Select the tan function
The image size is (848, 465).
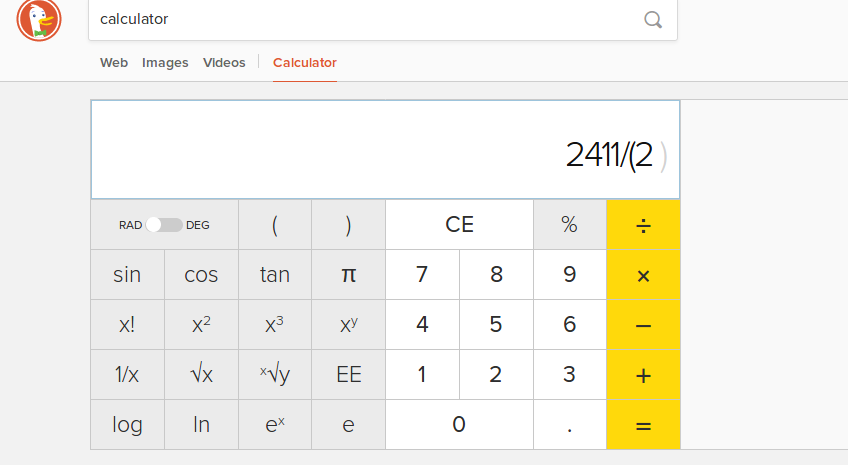pos(275,275)
